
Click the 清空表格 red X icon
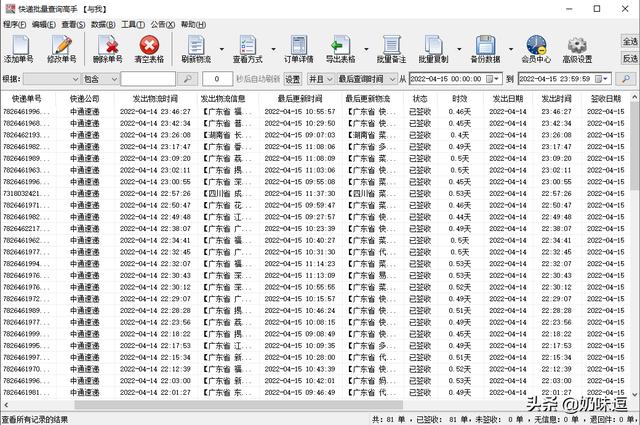pos(149,47)
